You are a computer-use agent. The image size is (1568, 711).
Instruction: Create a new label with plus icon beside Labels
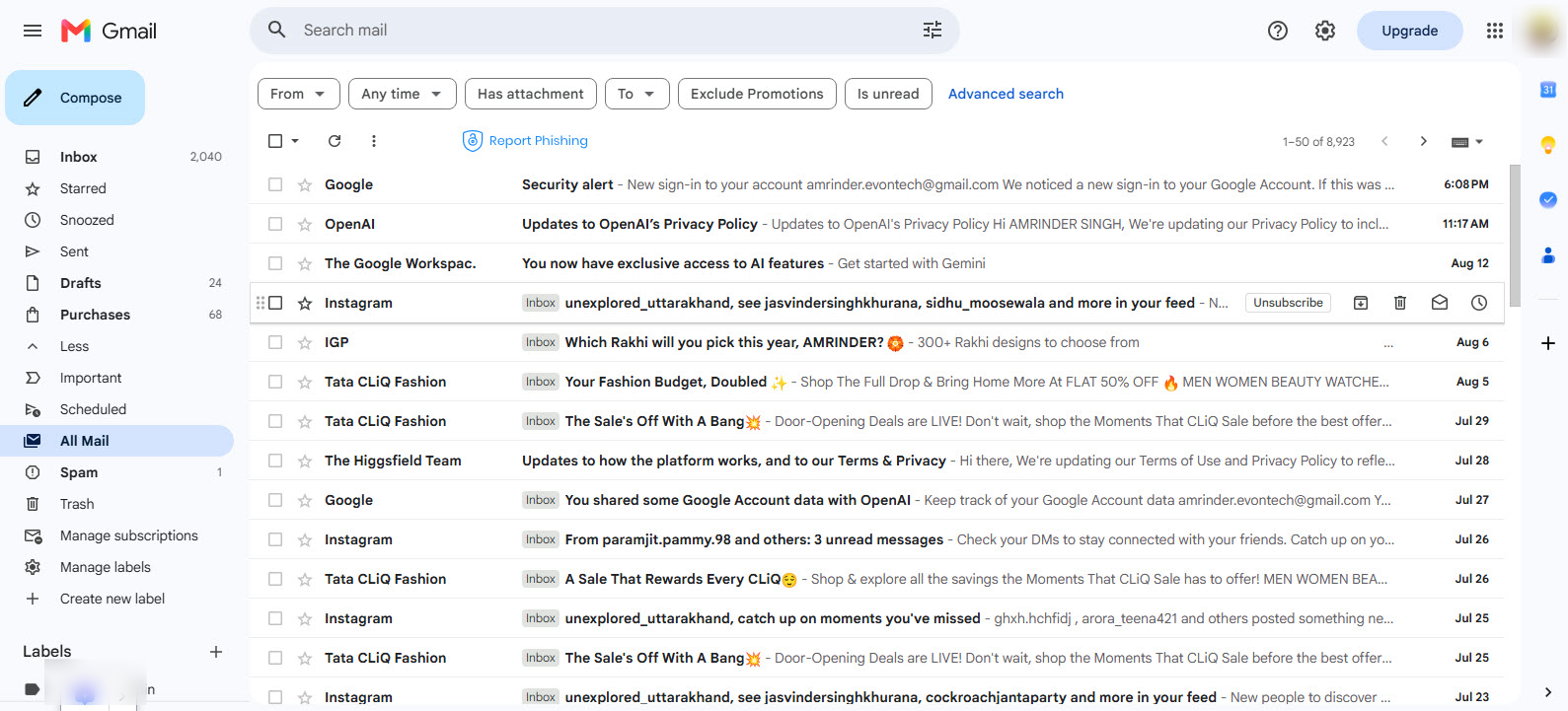pos(216,652)
